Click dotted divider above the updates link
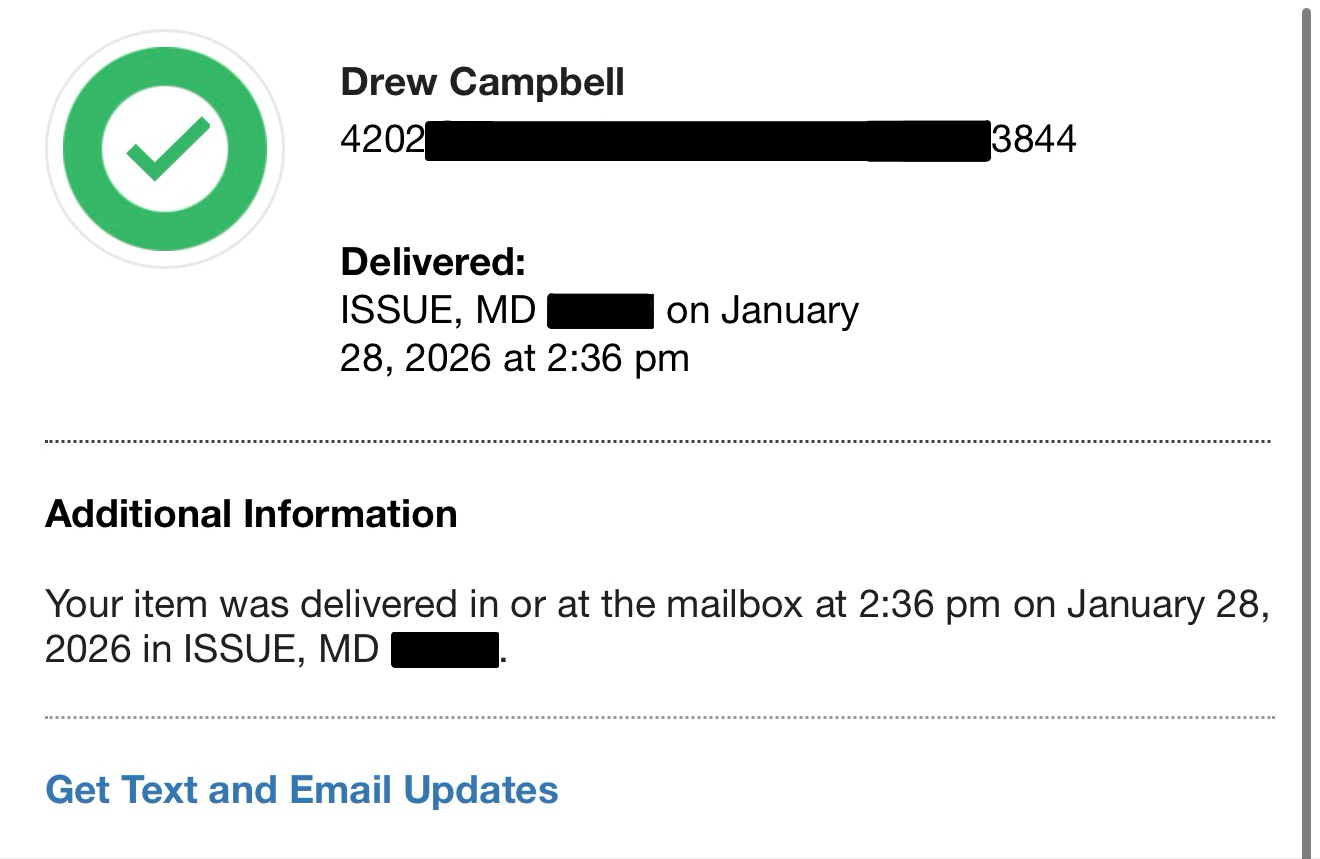This screenshot has width=1320, height=859. pyautogui.click(x=657, y=718)
